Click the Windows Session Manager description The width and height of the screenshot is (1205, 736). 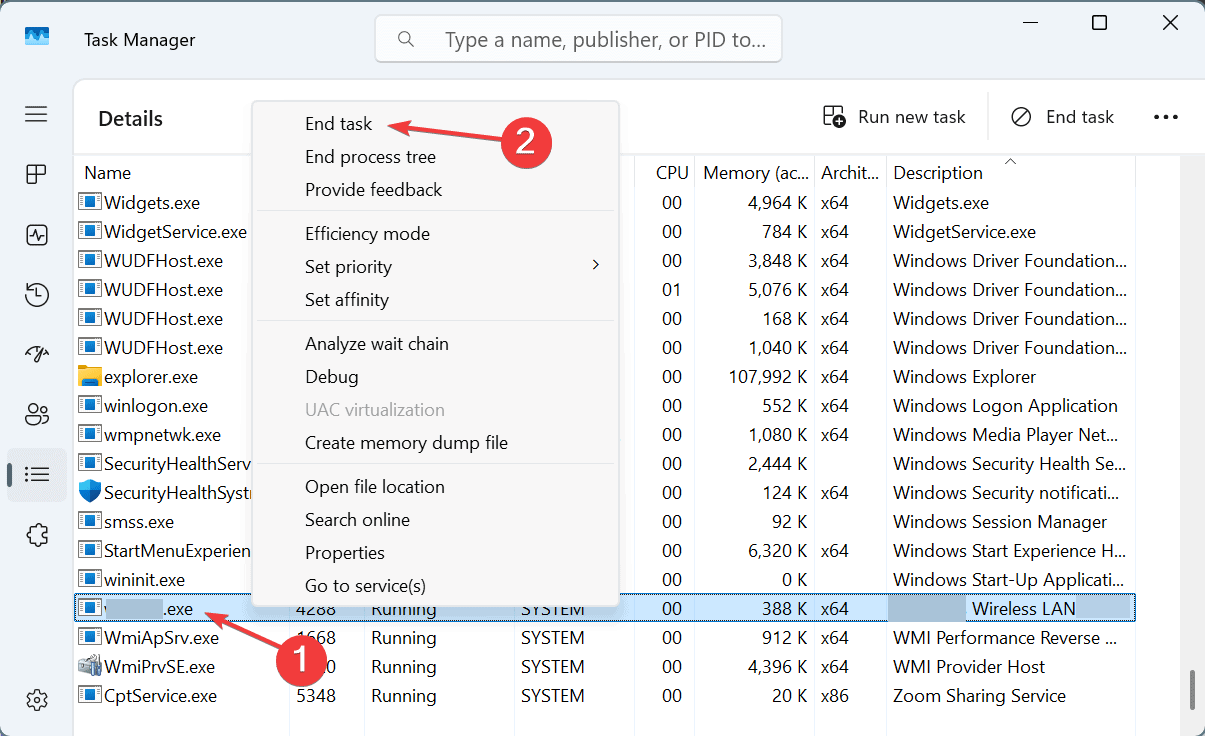coord(1000,522)
